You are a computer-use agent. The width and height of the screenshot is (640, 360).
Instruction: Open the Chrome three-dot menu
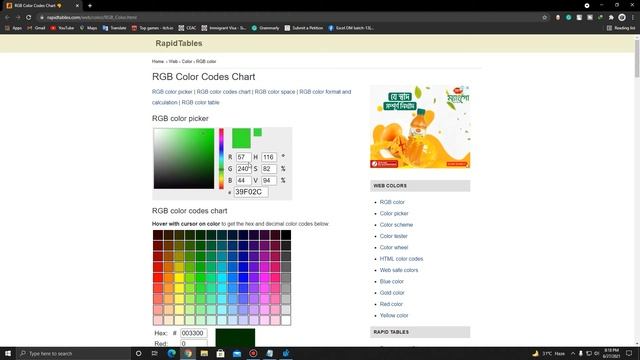[x=633, y=18]
